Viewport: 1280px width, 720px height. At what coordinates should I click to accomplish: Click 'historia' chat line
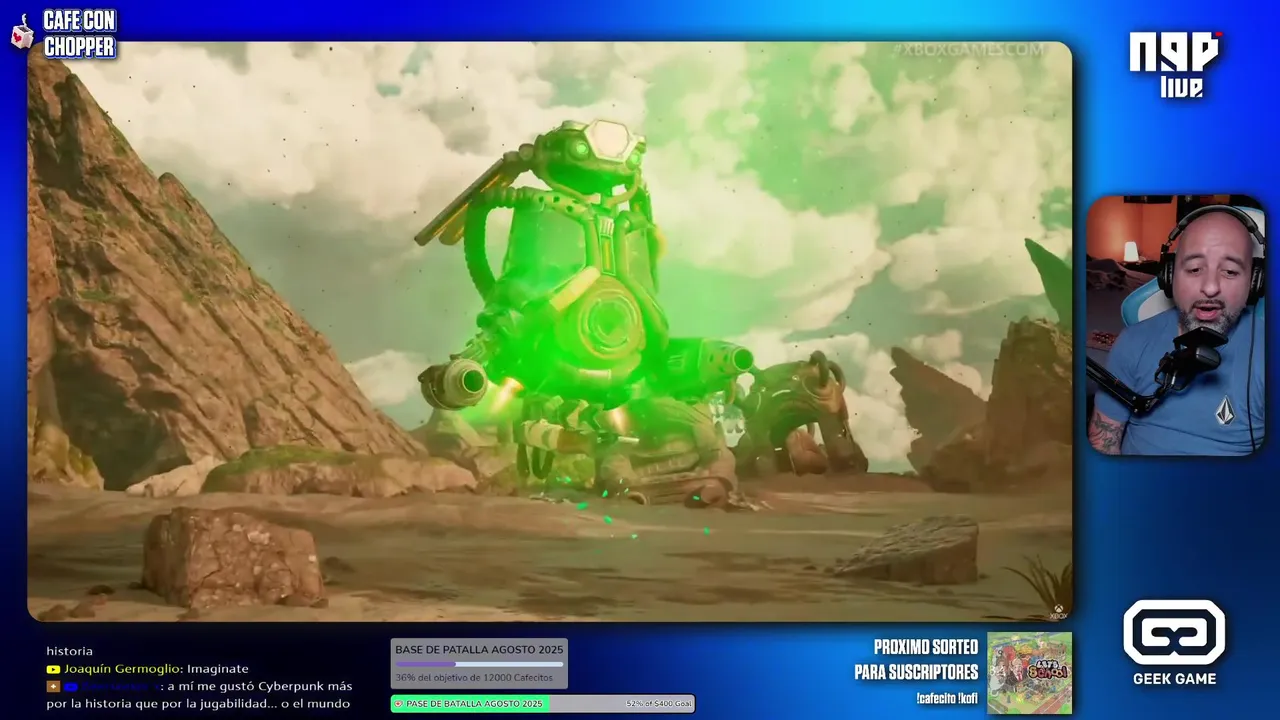pos(69,651)
